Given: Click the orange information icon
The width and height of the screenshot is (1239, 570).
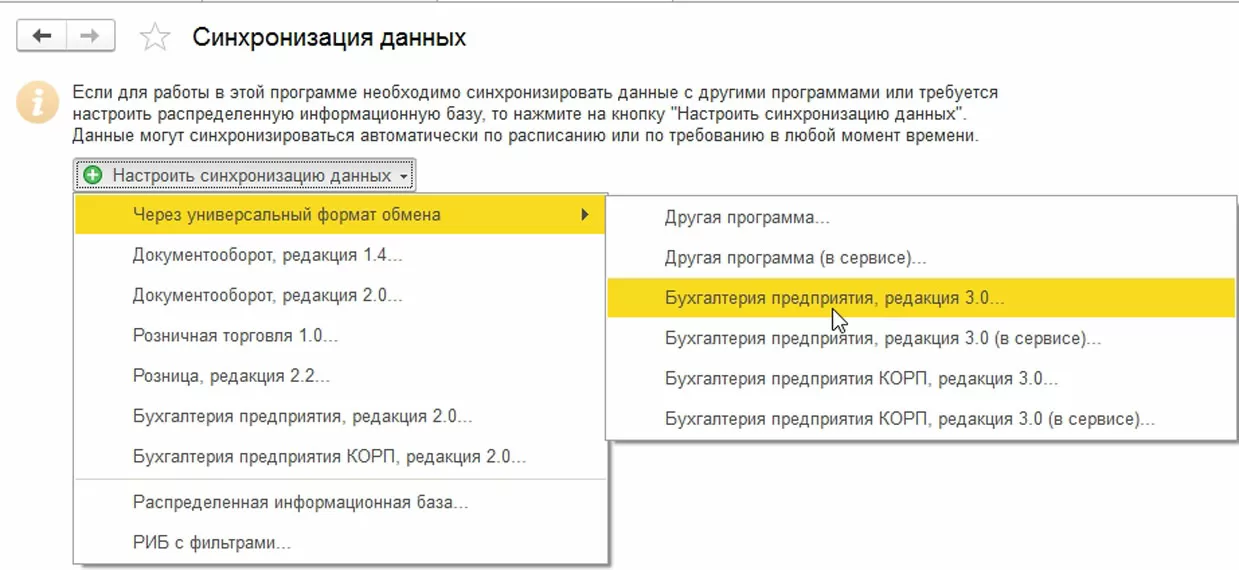Looking at the screenshot, I should point(37,103).
